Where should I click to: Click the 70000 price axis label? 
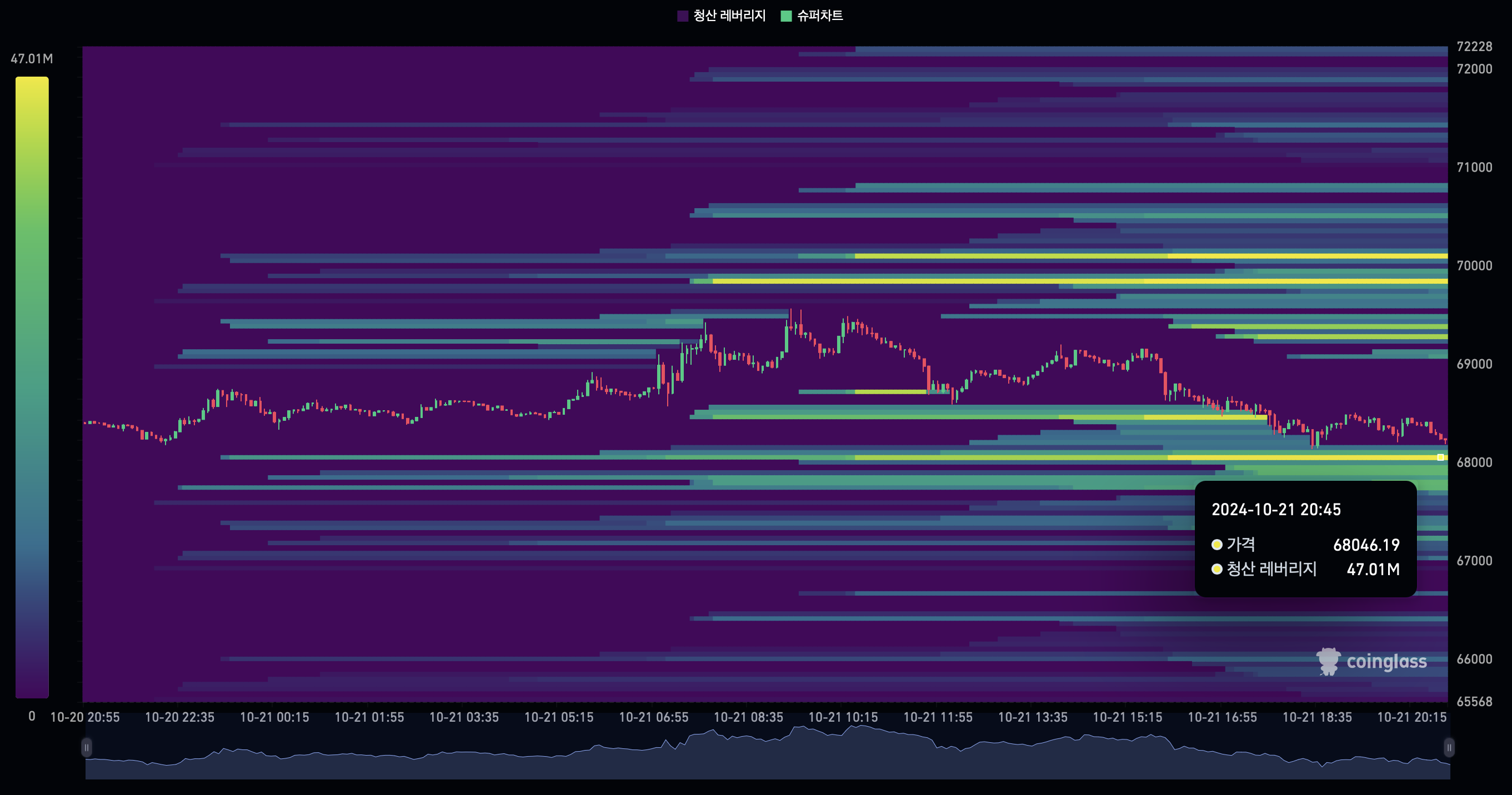pos(1474,266)
